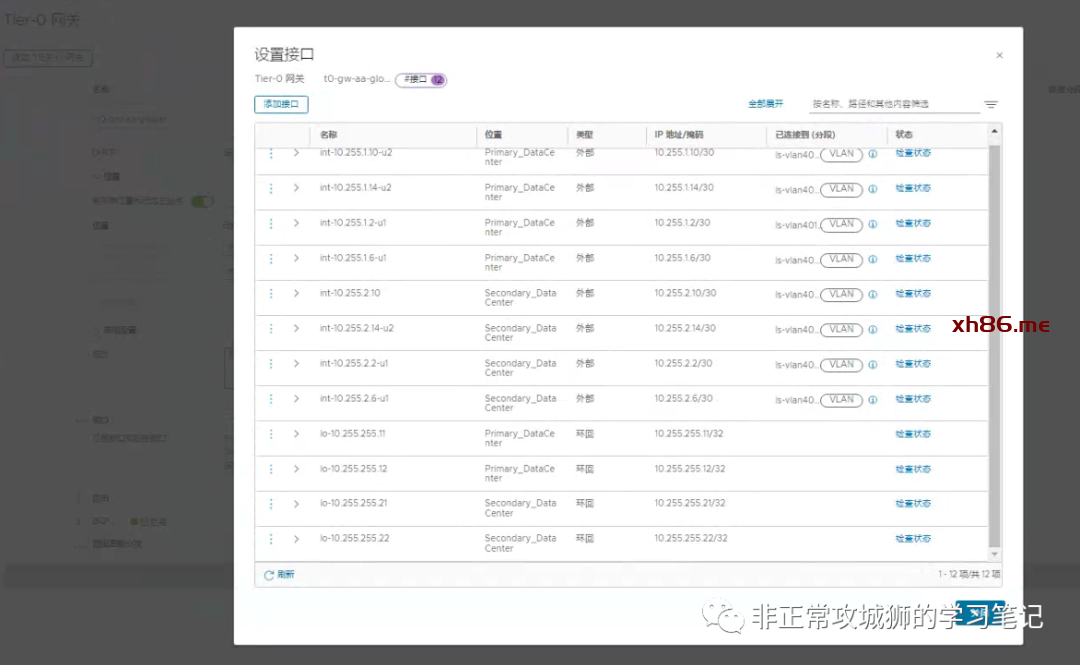Expand the lo-10.255.255.21 row
This screenshot has width=1080, height=665.
(x=296, y=504)
